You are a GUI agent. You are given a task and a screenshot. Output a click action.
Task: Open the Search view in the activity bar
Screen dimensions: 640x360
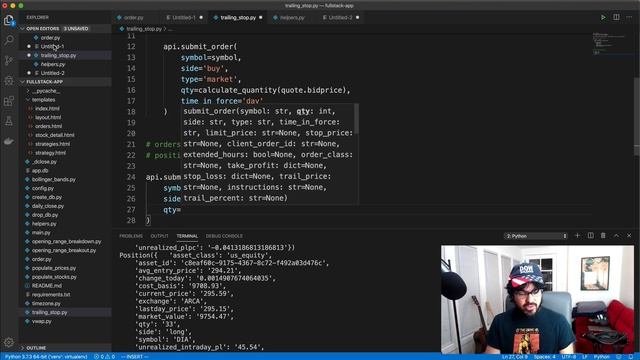(9, 40)
